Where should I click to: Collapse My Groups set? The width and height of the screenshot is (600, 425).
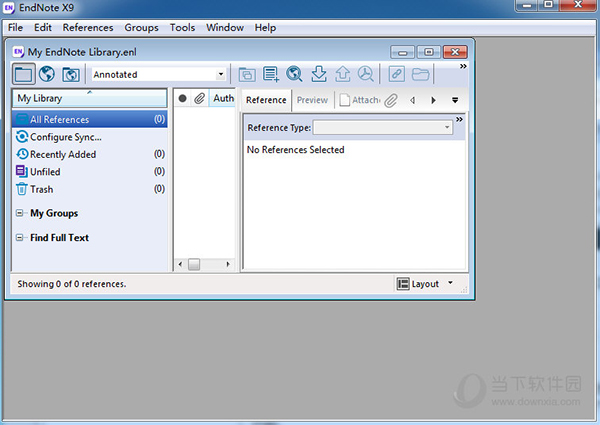pos(20,213)
